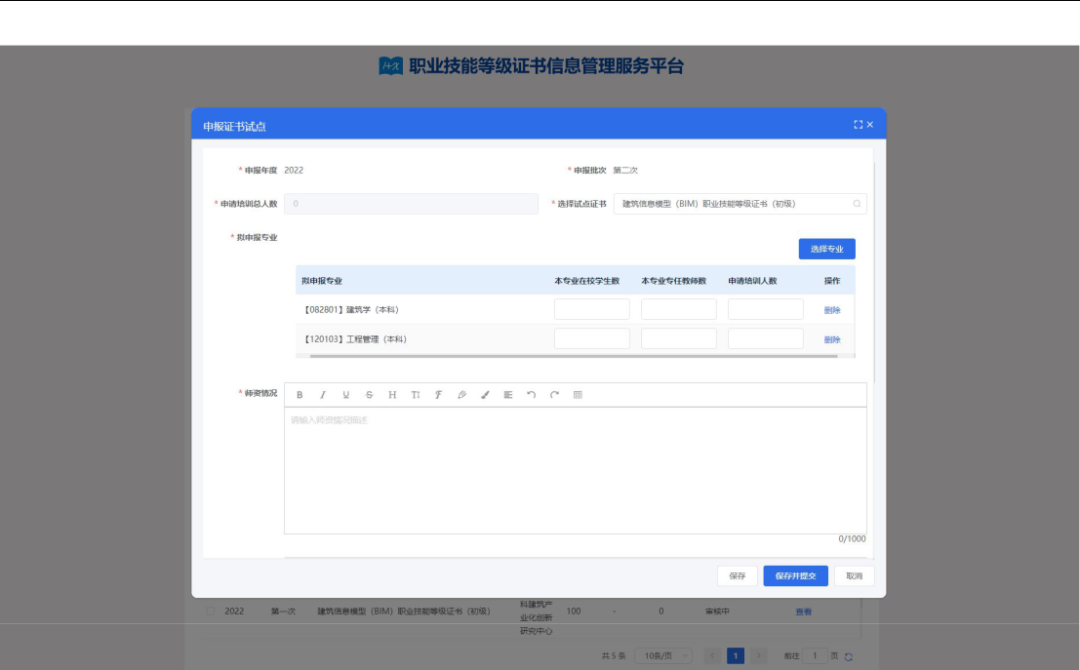Click 本专业在校学生数 field for 工程管理
Image resolution: width=1080 pixels, height=670 pixels.
[592, 339]
